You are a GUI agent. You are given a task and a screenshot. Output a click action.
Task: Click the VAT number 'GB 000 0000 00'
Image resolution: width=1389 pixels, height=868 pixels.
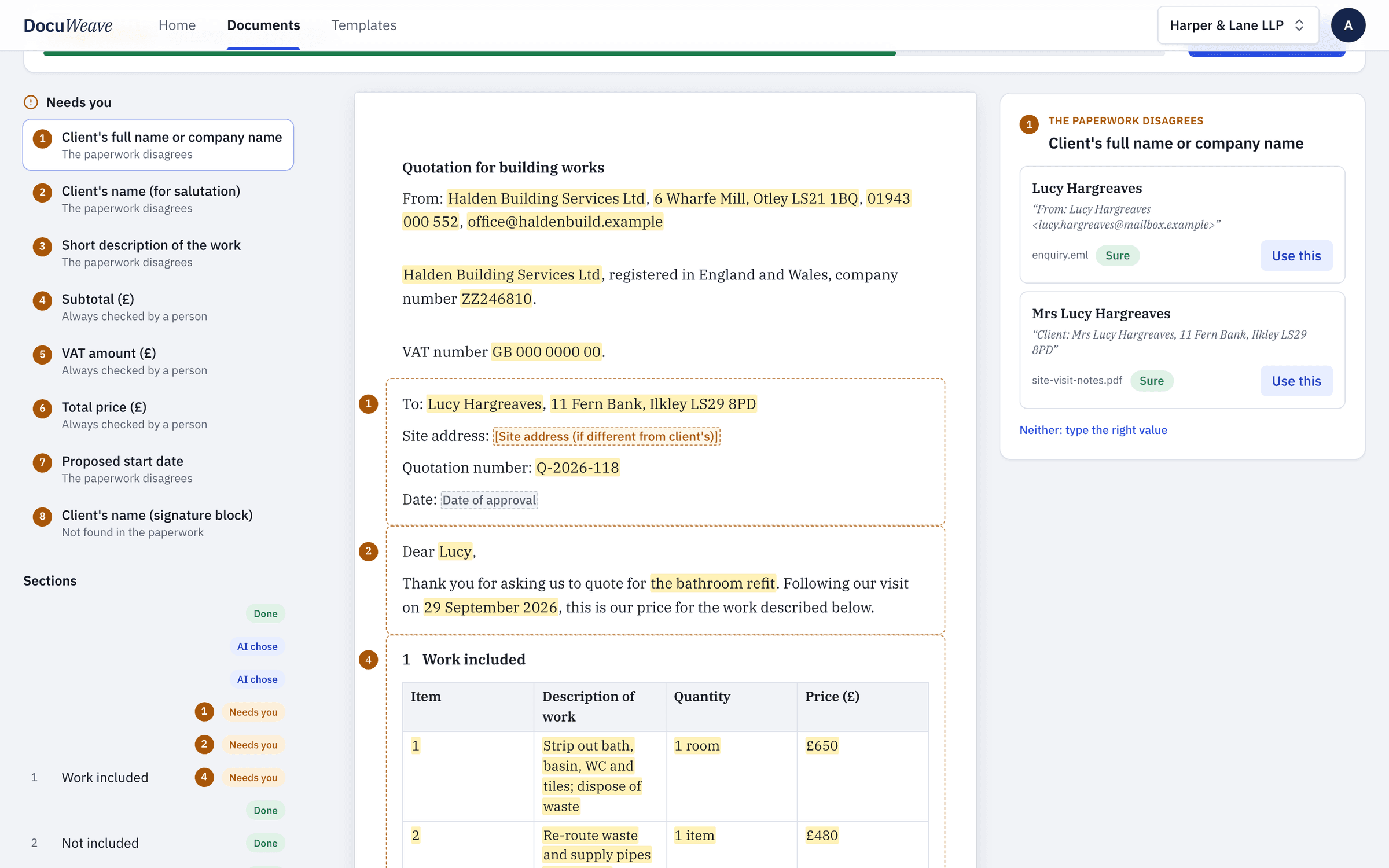(x=546, y=351)
